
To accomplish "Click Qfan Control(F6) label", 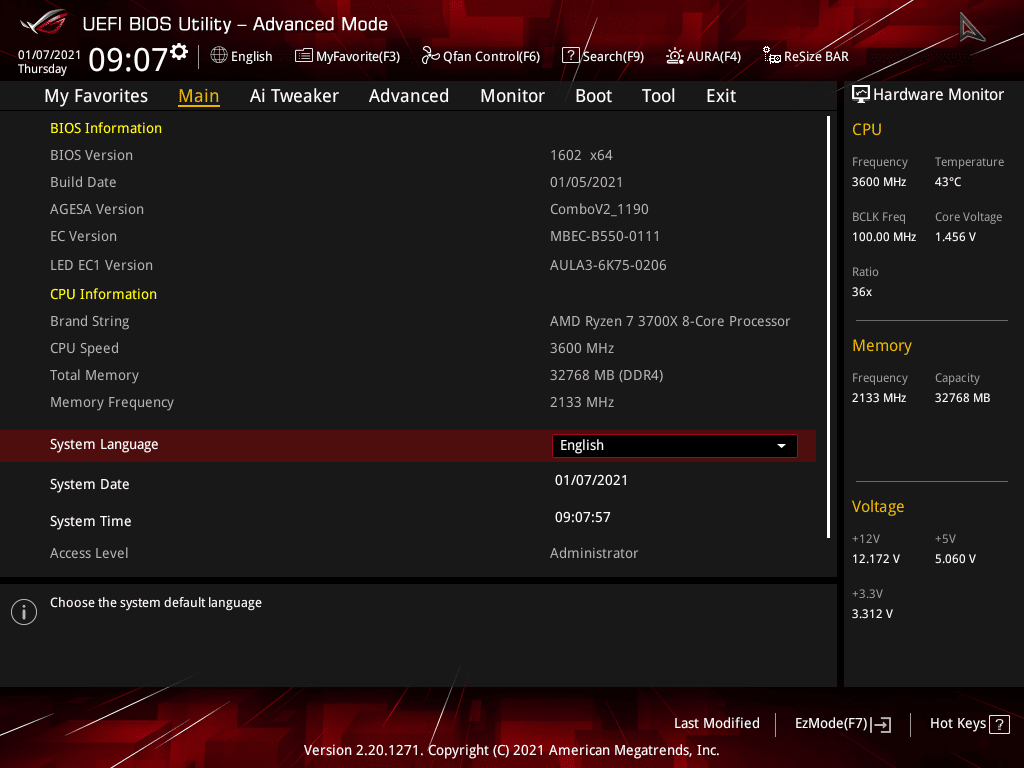I will (492, 57).
